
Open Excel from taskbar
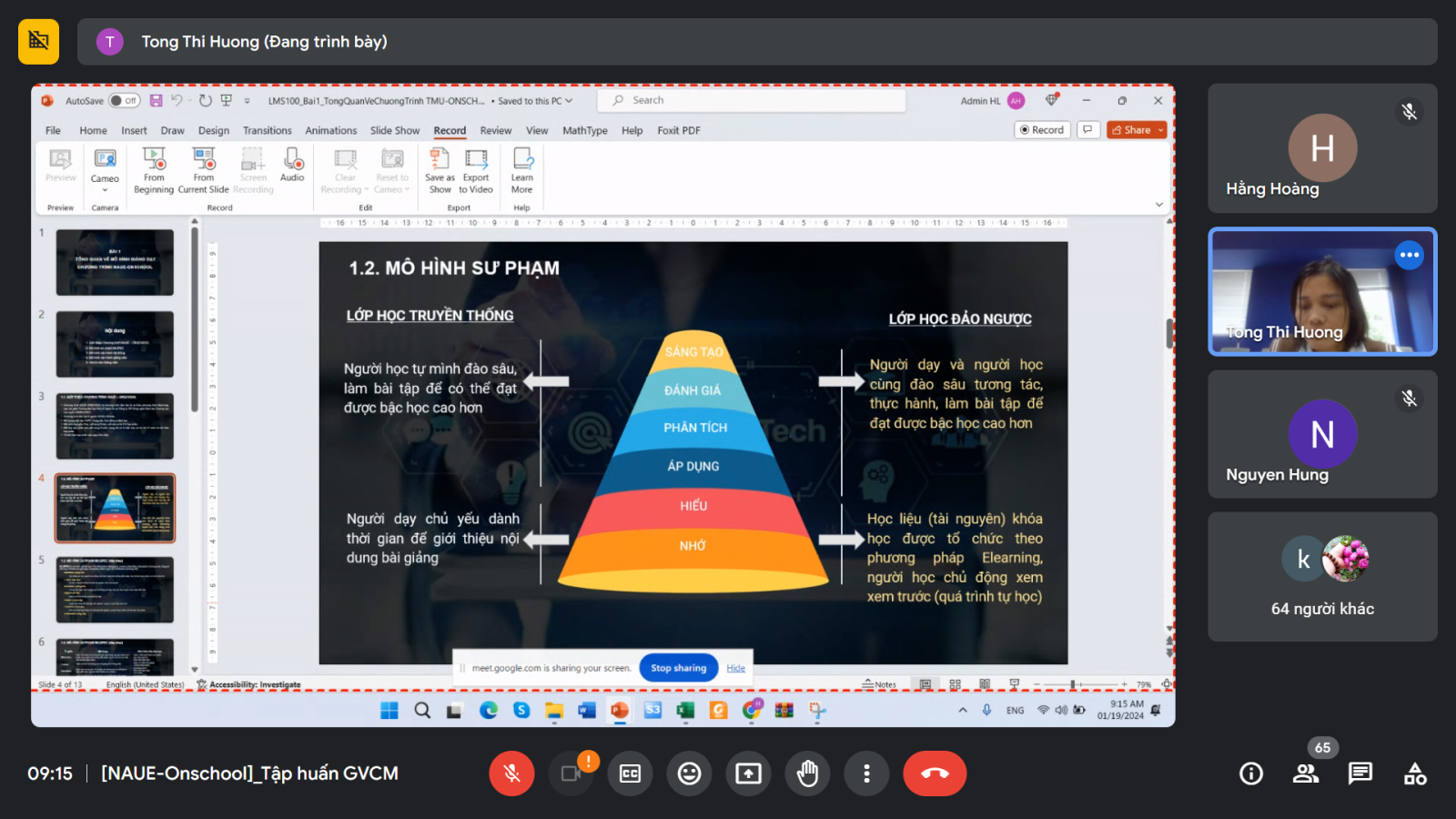point(685,711)
